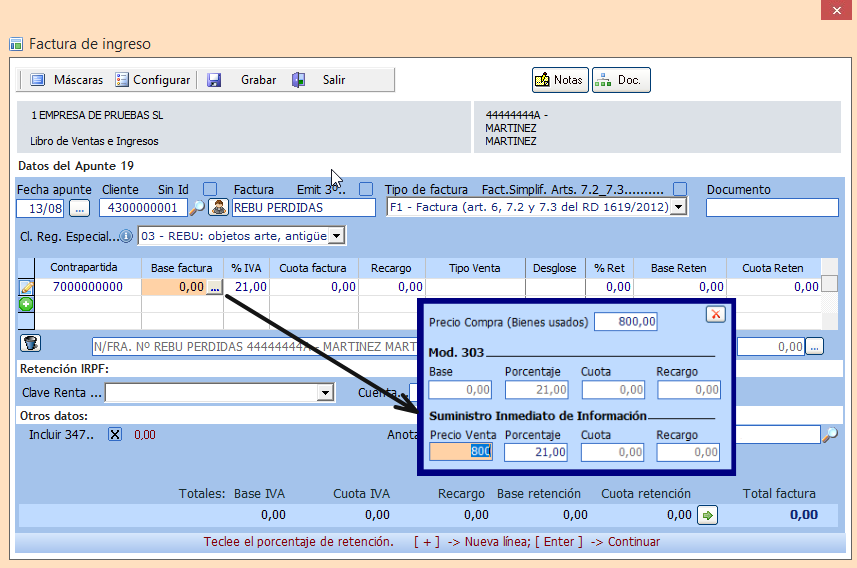The height and width of the screenshot is (568, 857).
Task: Click green plus add-line icon
Action: pos(26,304)
